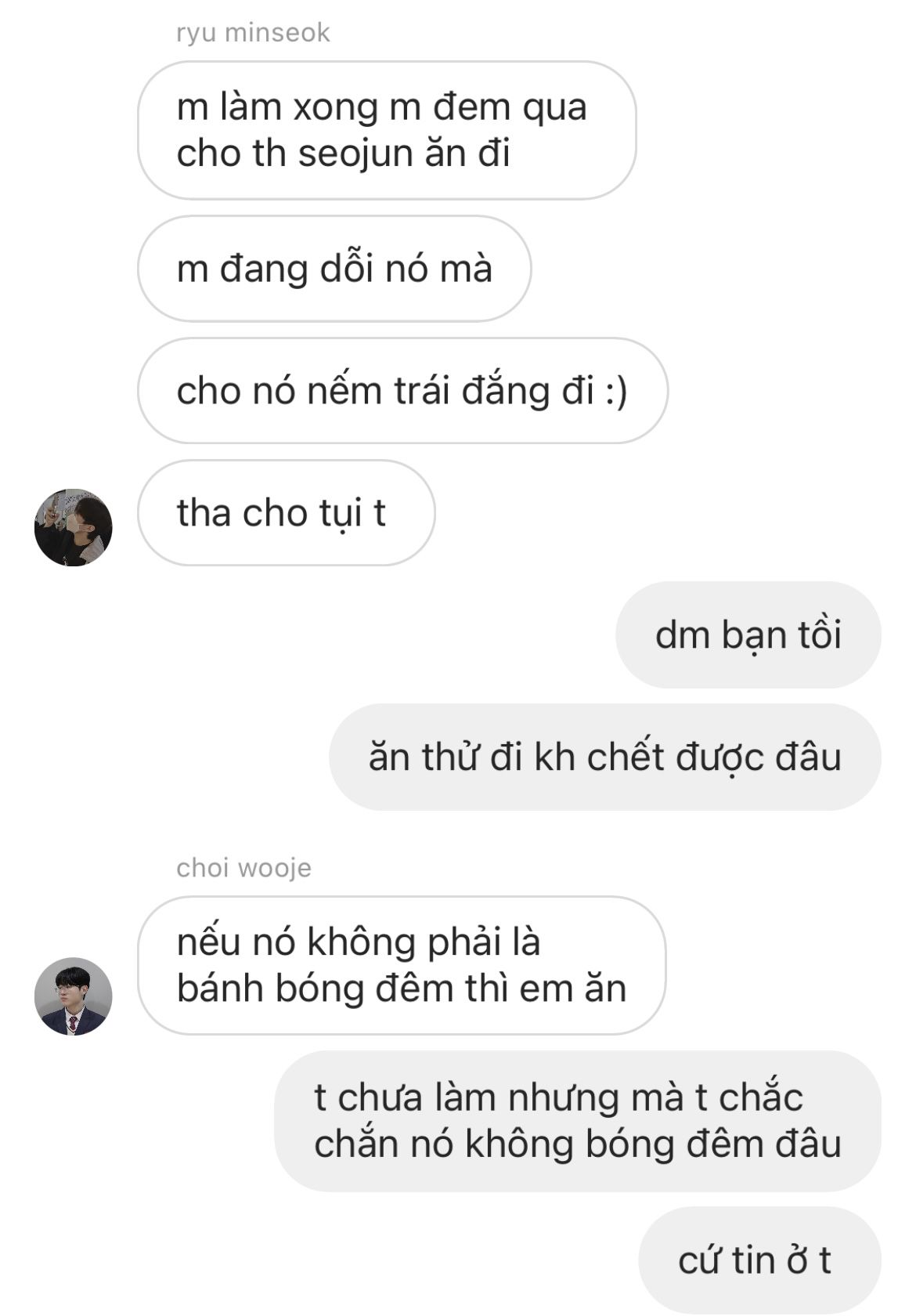The width and height of the screenshot is (916, 1316).
Task: Select message 'nếu nó không phải là bánh bóng đêm'
Action: pyautogui.click(x=402, y=965)
